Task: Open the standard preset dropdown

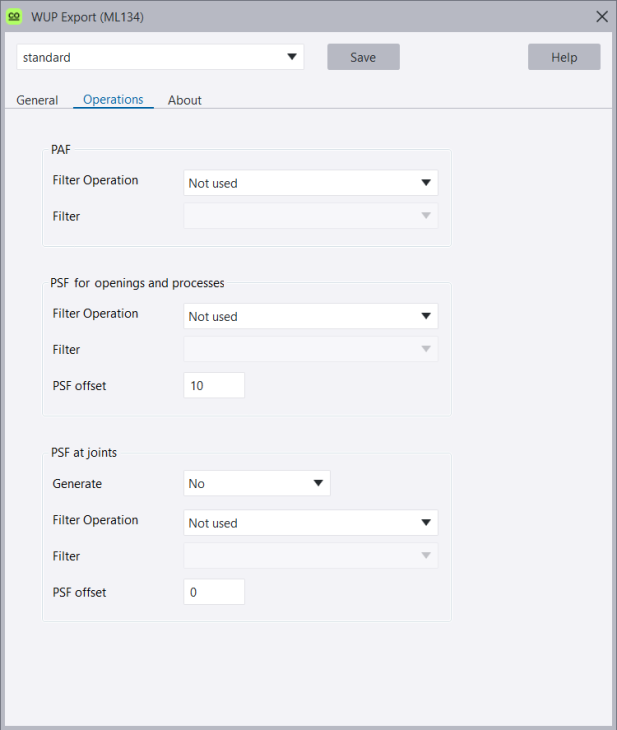Action: [x=160, y=57]
